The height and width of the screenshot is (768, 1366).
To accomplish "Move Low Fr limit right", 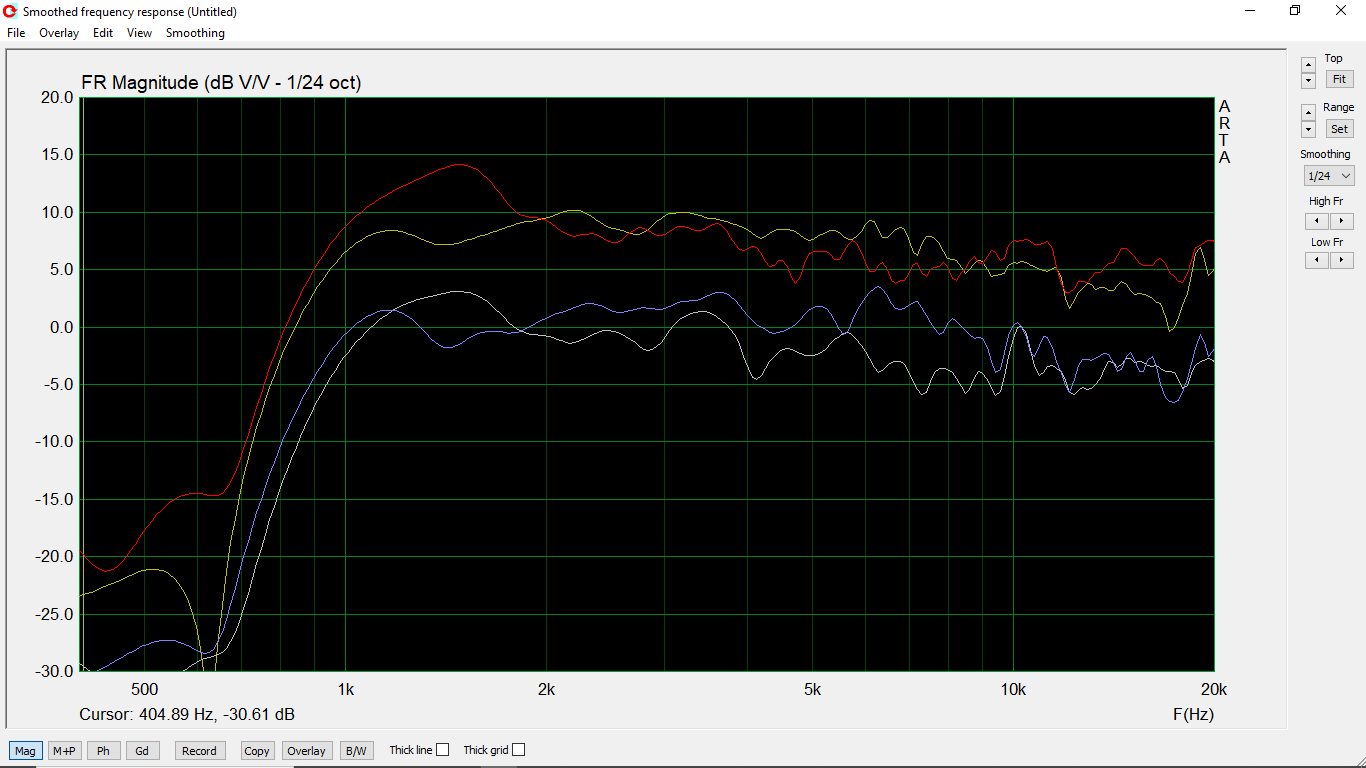I will coord(1341,260).
